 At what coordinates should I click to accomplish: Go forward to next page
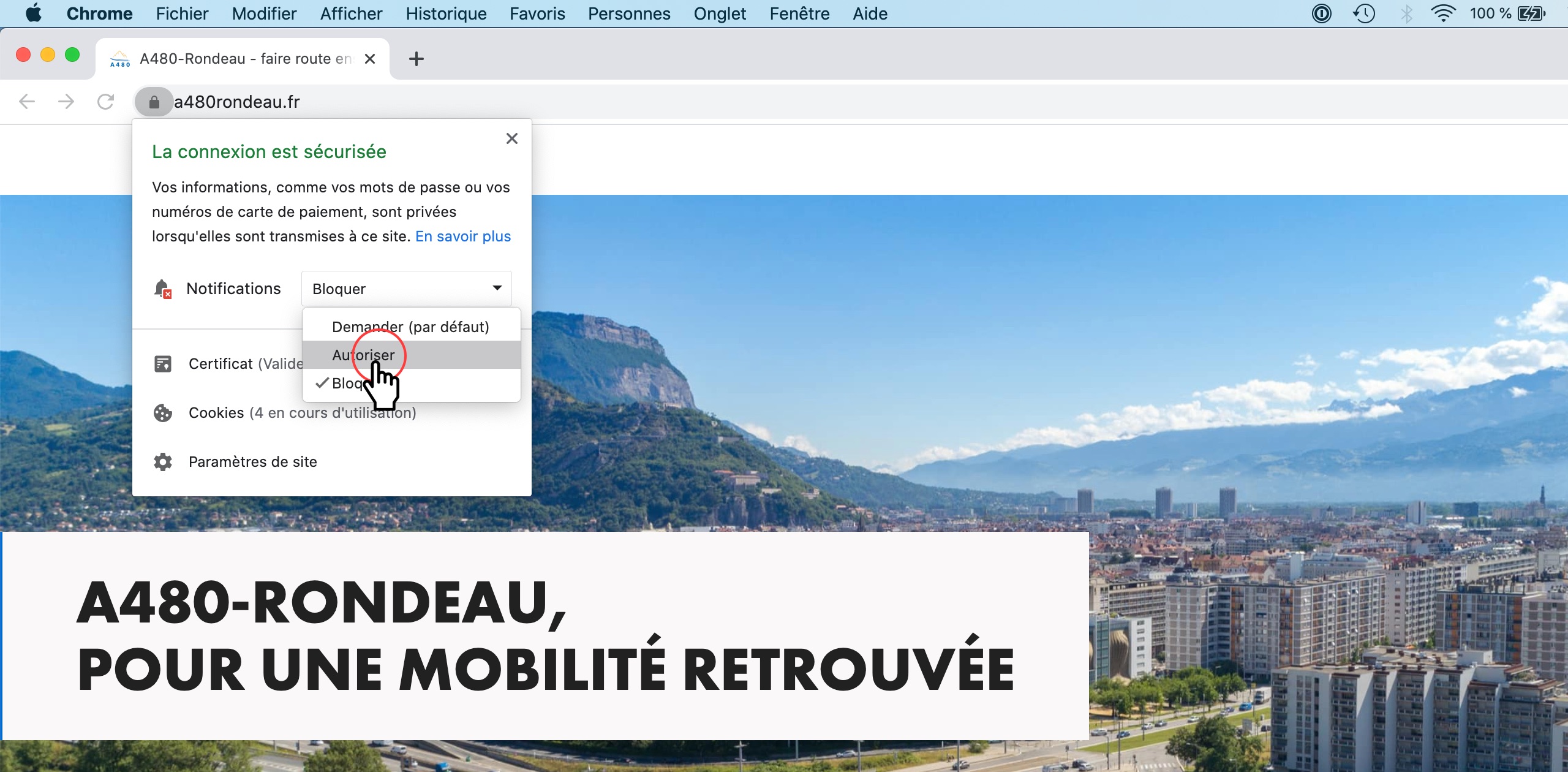coord(66,102)
